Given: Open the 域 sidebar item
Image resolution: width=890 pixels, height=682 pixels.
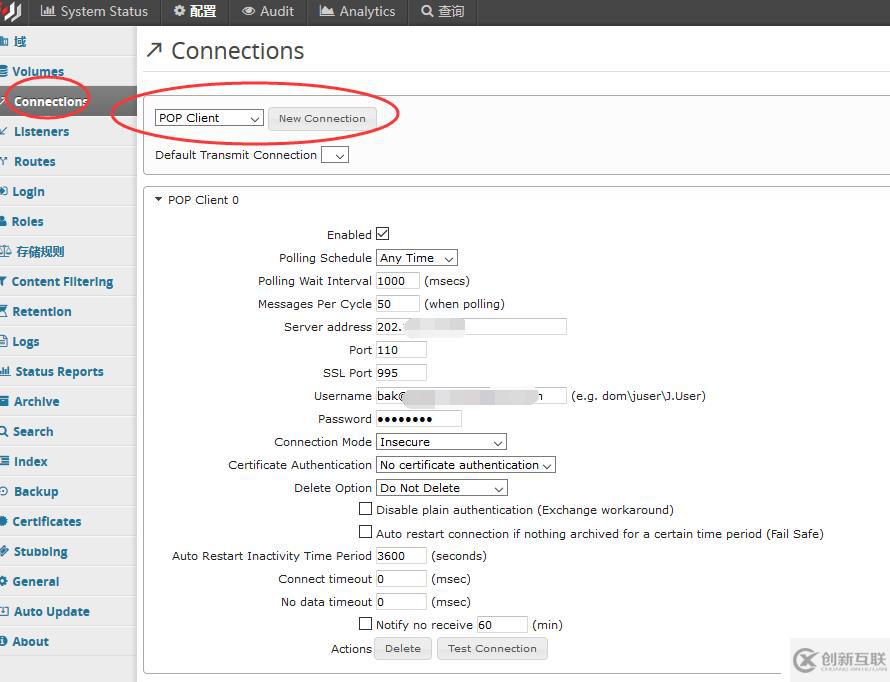Looking at the screenshot, I should pos(68,41).
